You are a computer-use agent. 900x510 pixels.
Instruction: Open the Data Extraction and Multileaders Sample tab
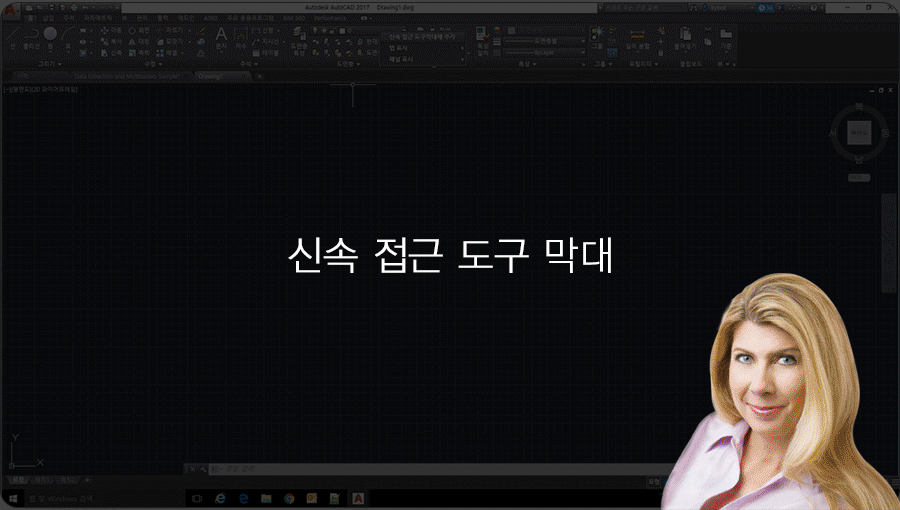[x=122, y=75]
